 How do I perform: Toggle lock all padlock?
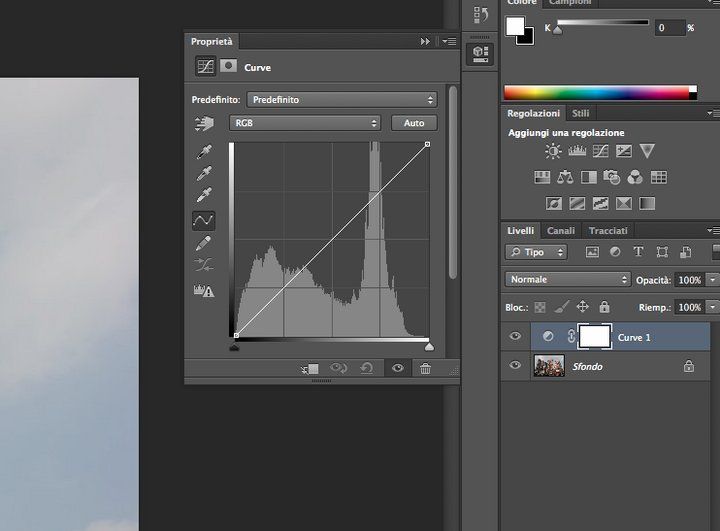pos(604,306)
